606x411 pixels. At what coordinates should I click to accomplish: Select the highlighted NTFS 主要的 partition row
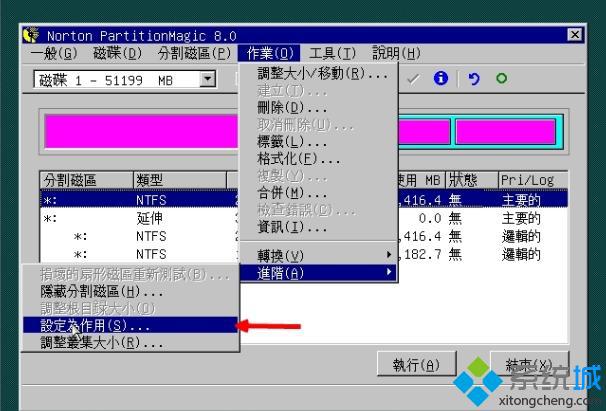[x=304, y=200]
